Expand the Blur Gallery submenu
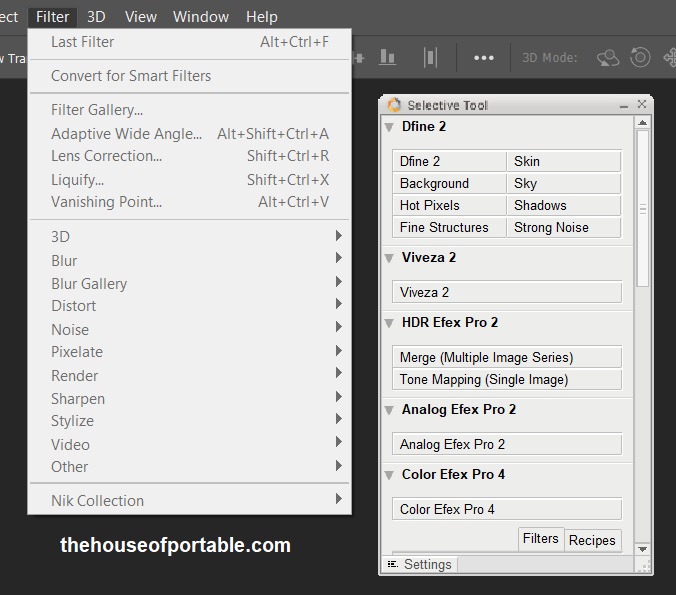 [x=190, y=284]
